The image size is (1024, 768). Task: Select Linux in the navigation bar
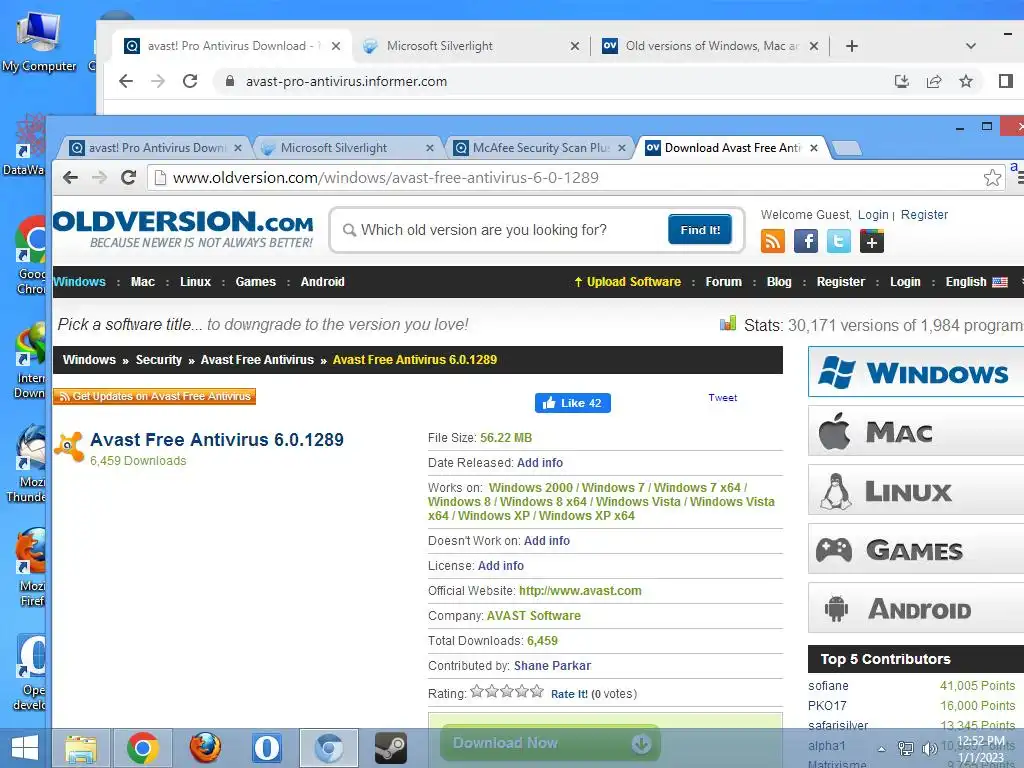[195, 281]
